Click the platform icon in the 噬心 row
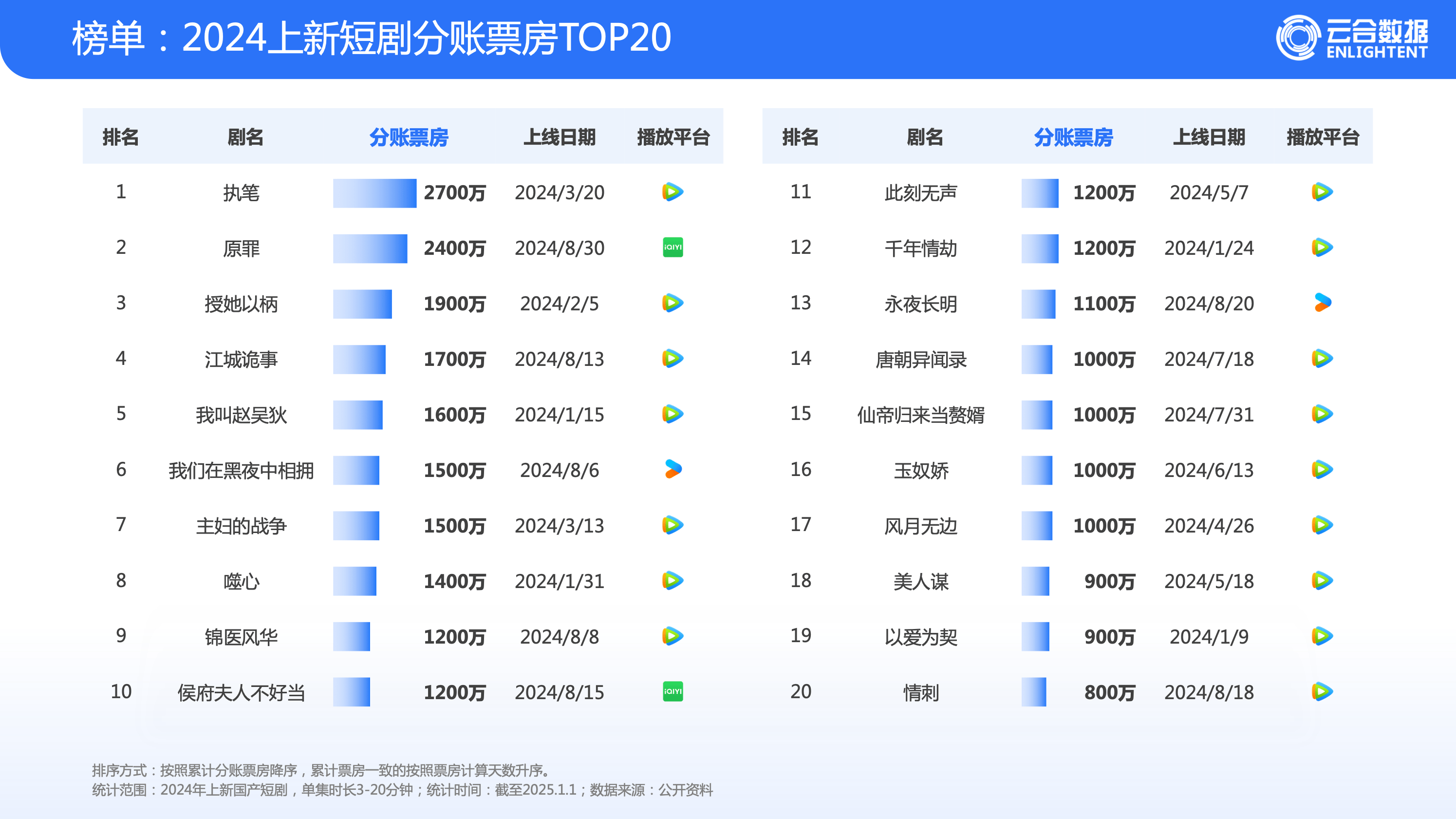This screenshot has width=1456, height=819. point(672,580)
